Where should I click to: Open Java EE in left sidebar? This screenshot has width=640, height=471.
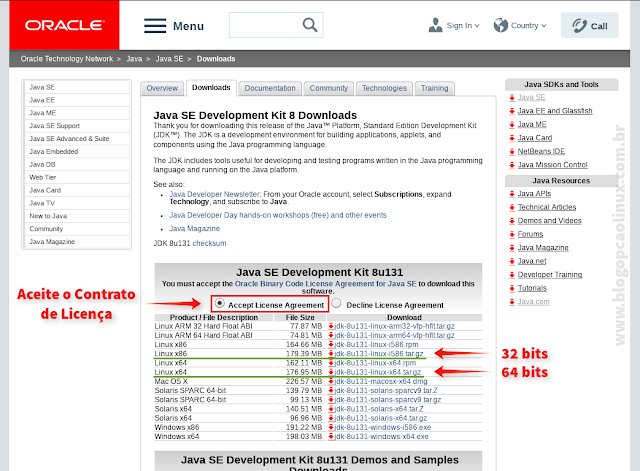click(77, 100)
